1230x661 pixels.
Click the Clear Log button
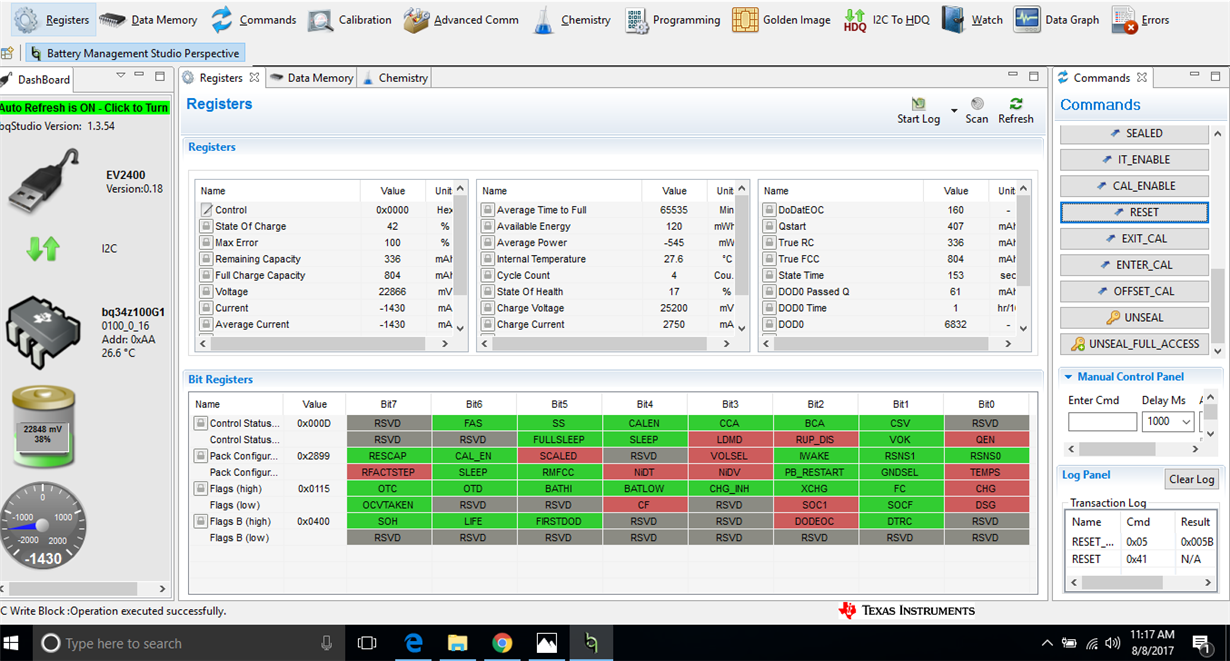1192,479
